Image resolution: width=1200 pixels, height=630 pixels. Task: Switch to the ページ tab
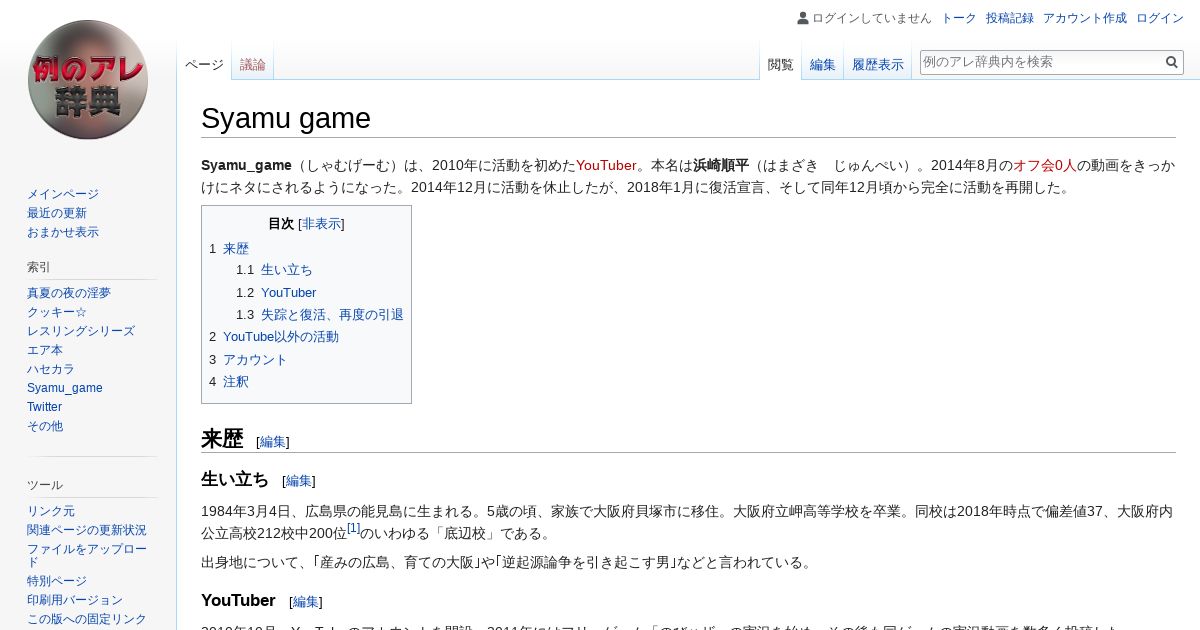tap(204, 64)
